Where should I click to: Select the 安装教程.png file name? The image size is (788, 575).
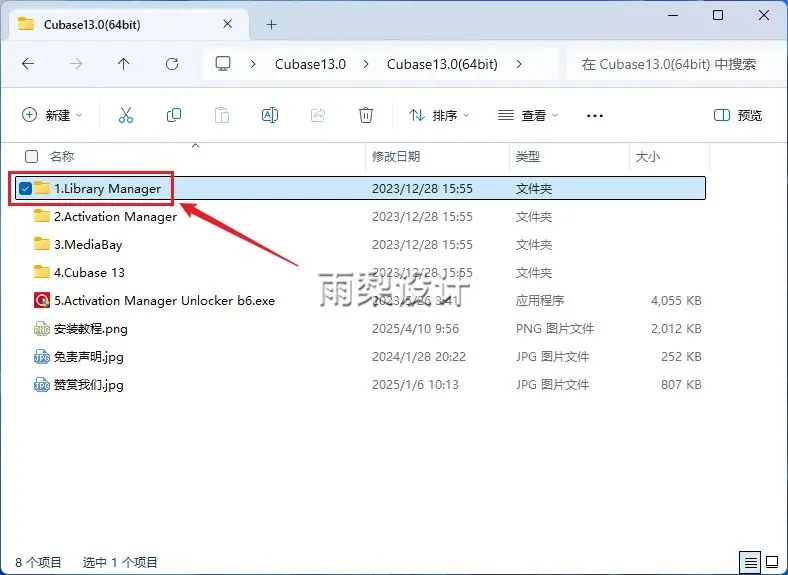point(90,329)
